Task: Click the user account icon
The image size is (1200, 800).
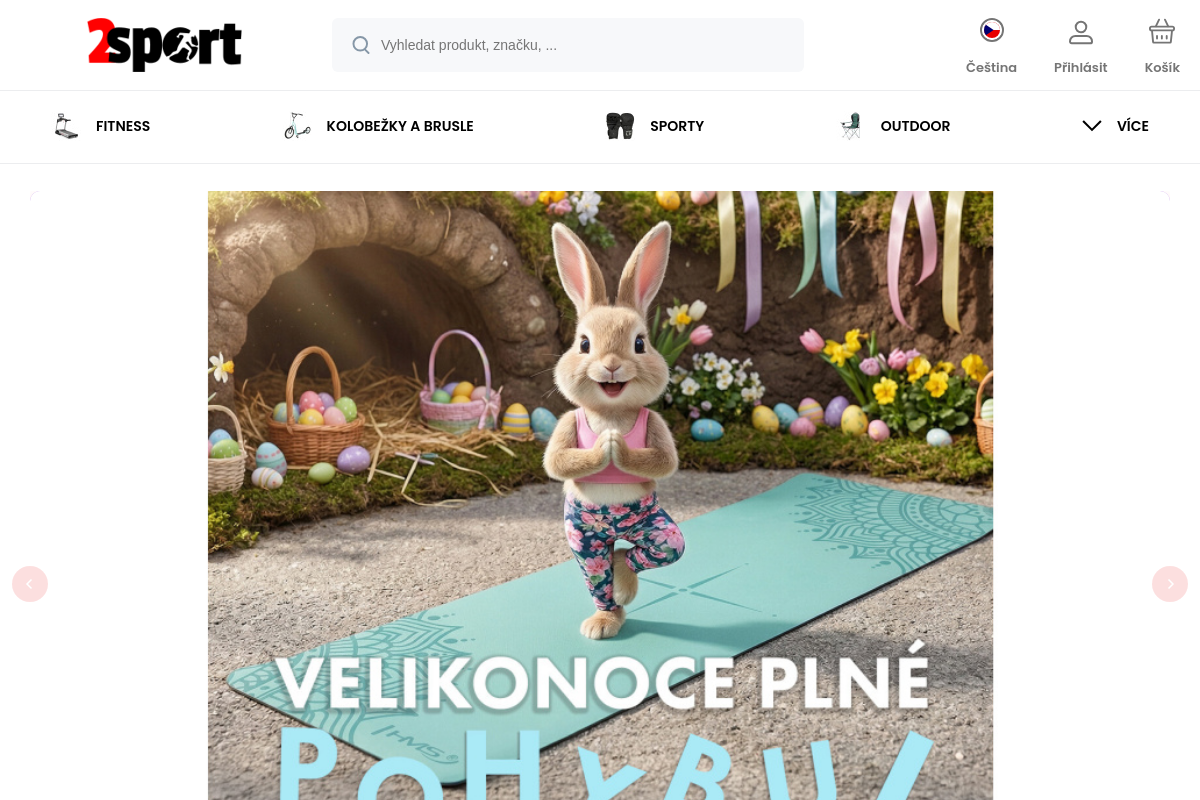Action: 1080,32
